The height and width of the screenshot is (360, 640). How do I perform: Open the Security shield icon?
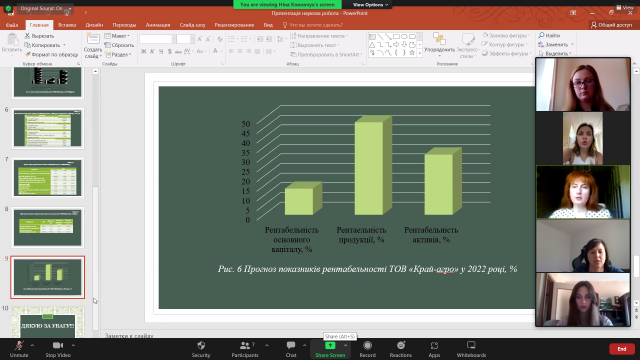click(201, 349)
